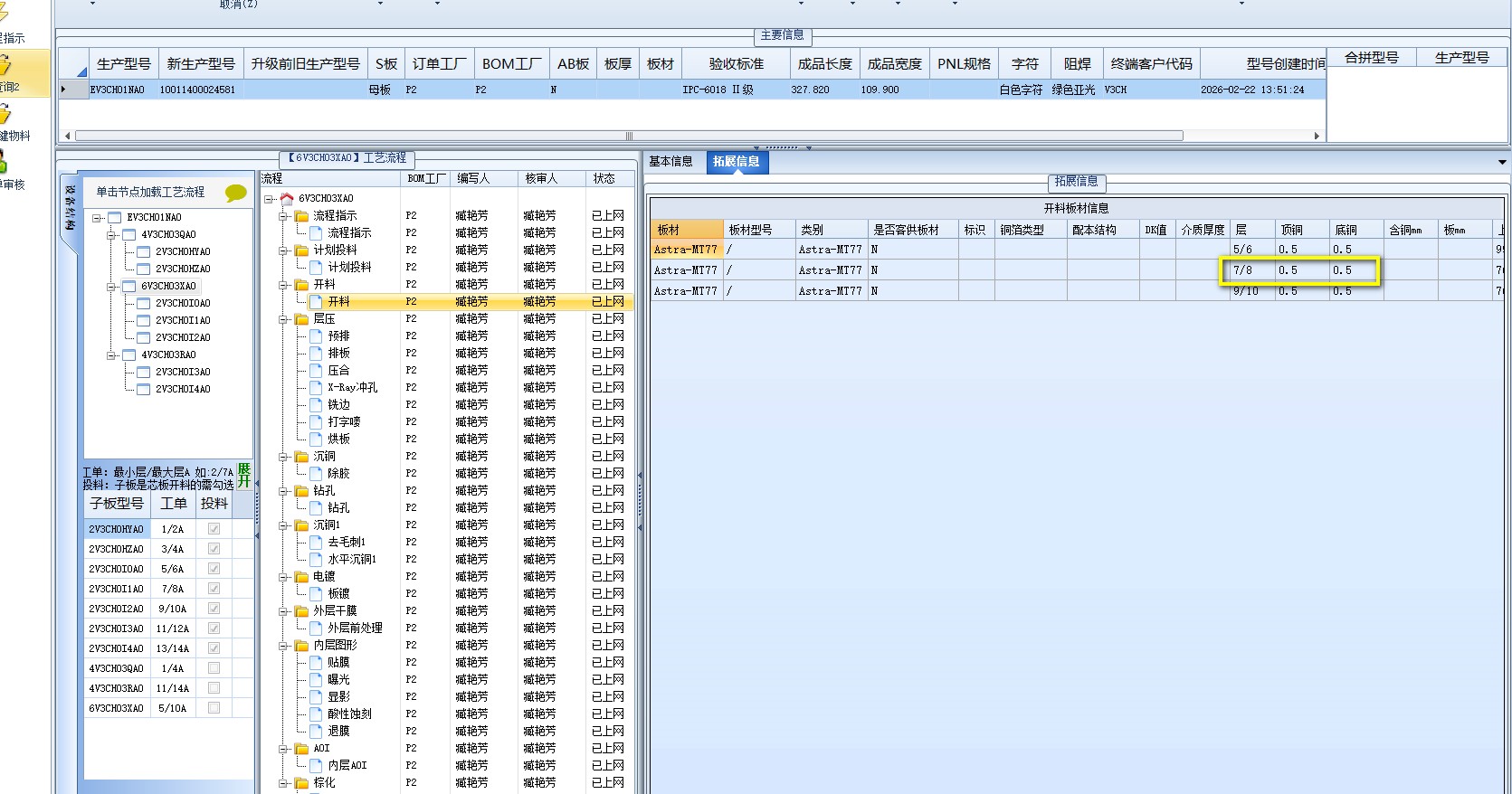
Task: Click the document icon next to 酸性蚀刻
Action: click(316, 714)
